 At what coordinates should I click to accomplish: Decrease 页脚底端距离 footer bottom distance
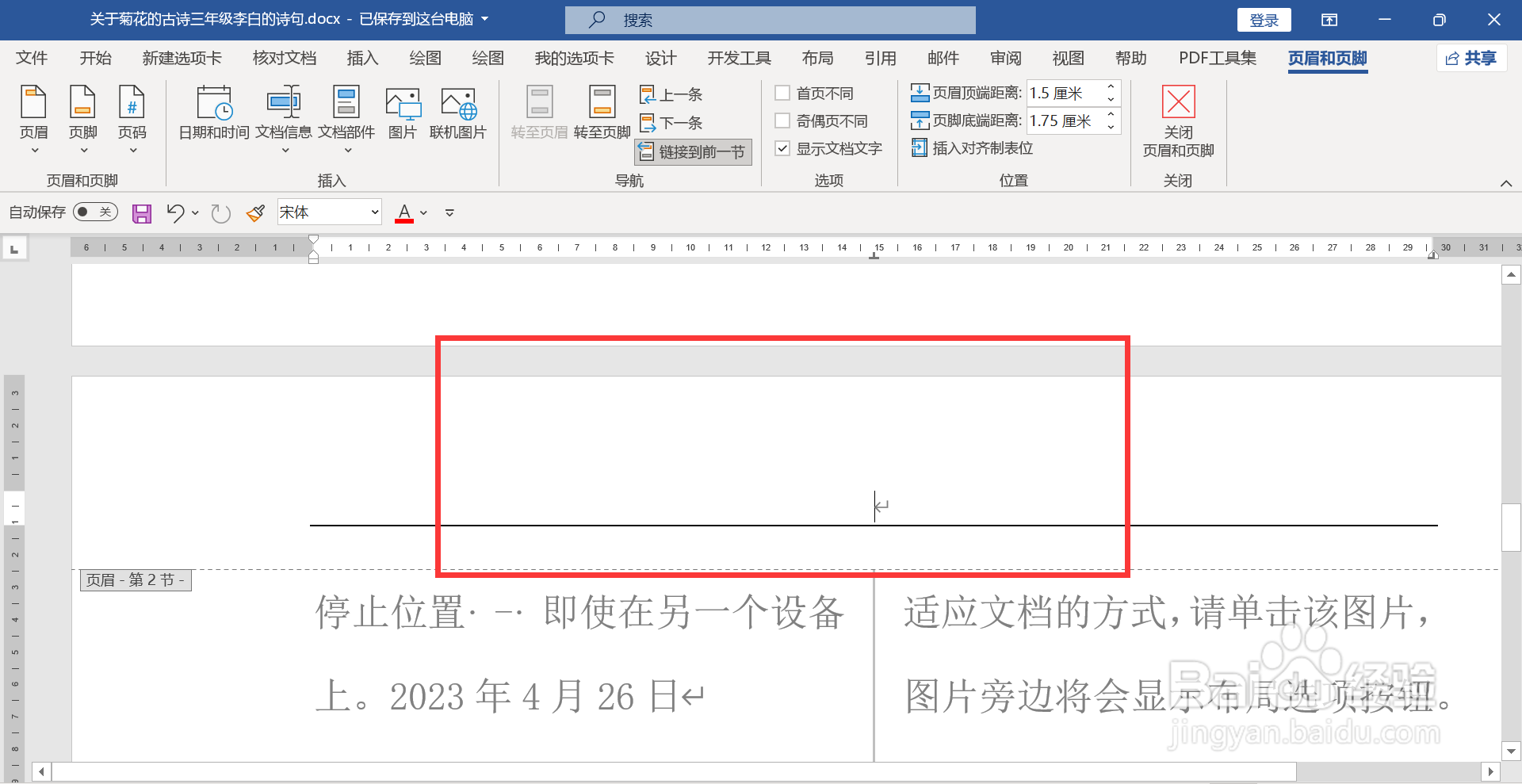[x=1111, y=127]
